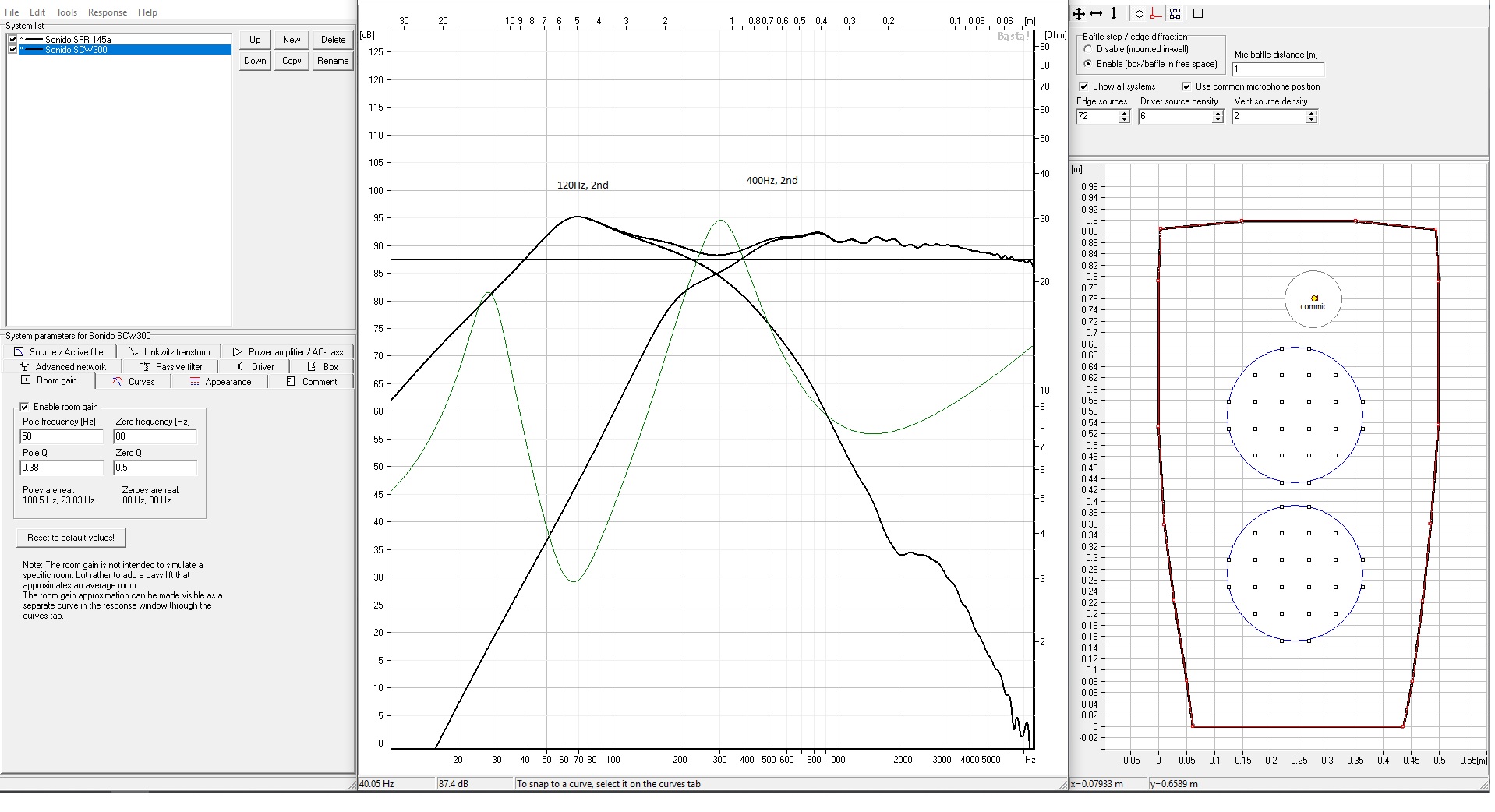Viewport: 1495px width, 812px height.
Task: Switch to the Driver tab
Action: (x=256, y=366)
